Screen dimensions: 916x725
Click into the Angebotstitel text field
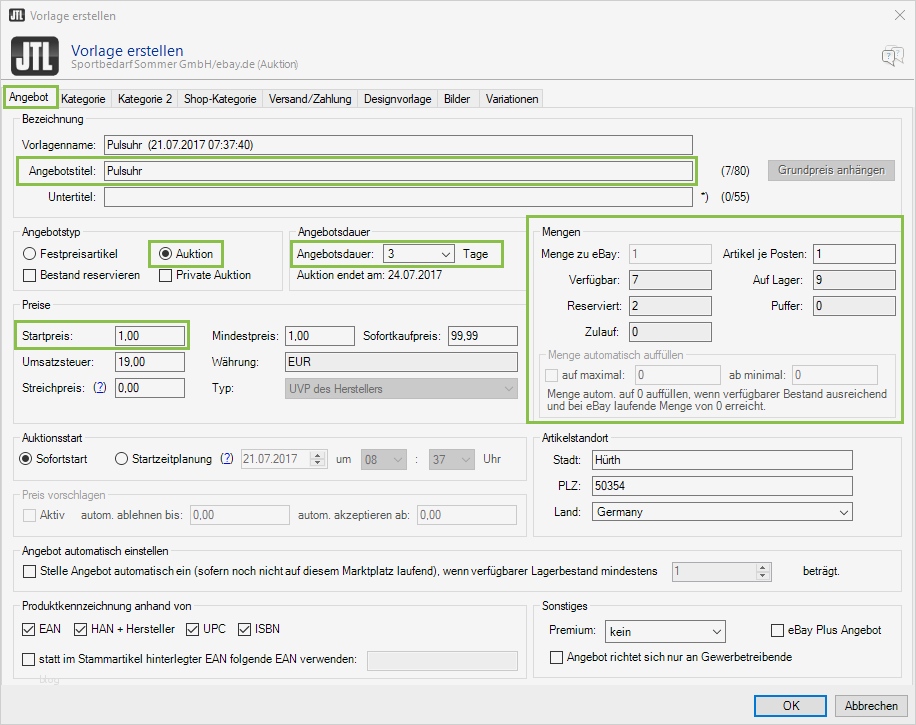(398, 171)
